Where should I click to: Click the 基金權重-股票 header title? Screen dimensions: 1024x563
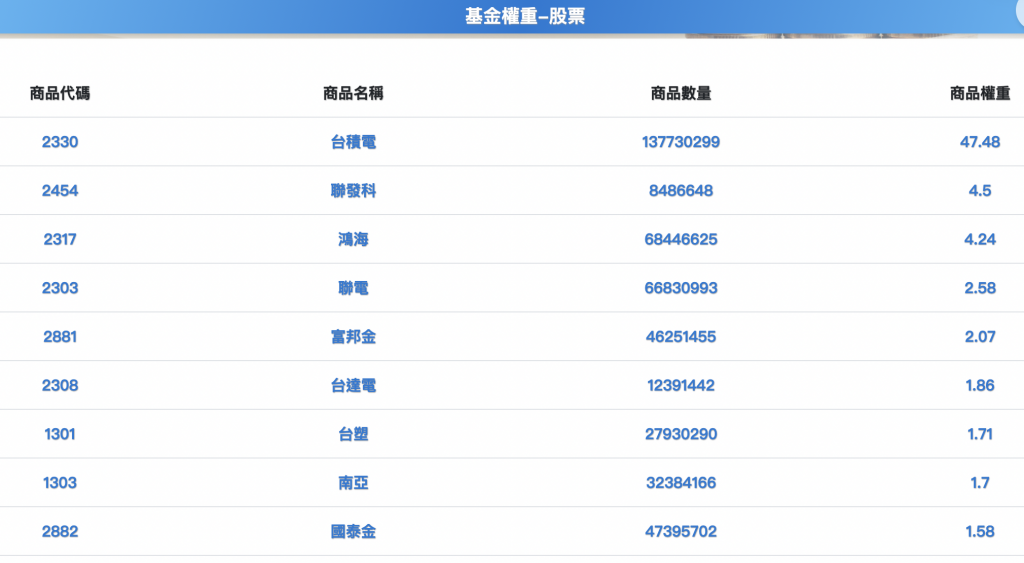[x=524, y=16]
